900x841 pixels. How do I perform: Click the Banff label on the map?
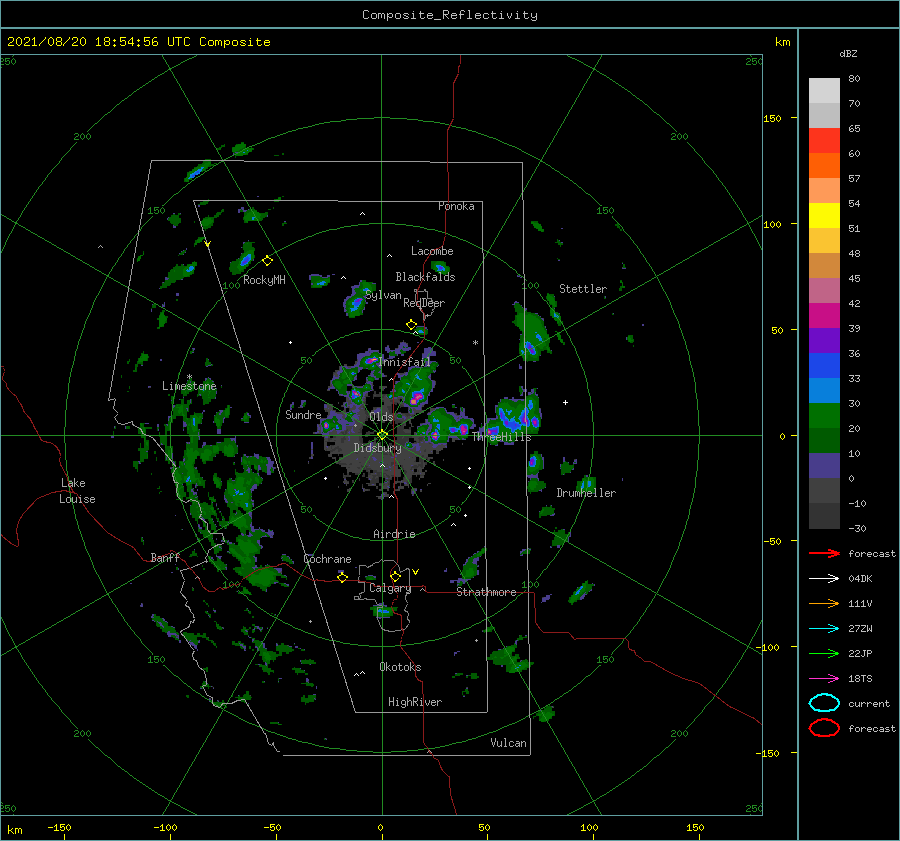(165, 557)
